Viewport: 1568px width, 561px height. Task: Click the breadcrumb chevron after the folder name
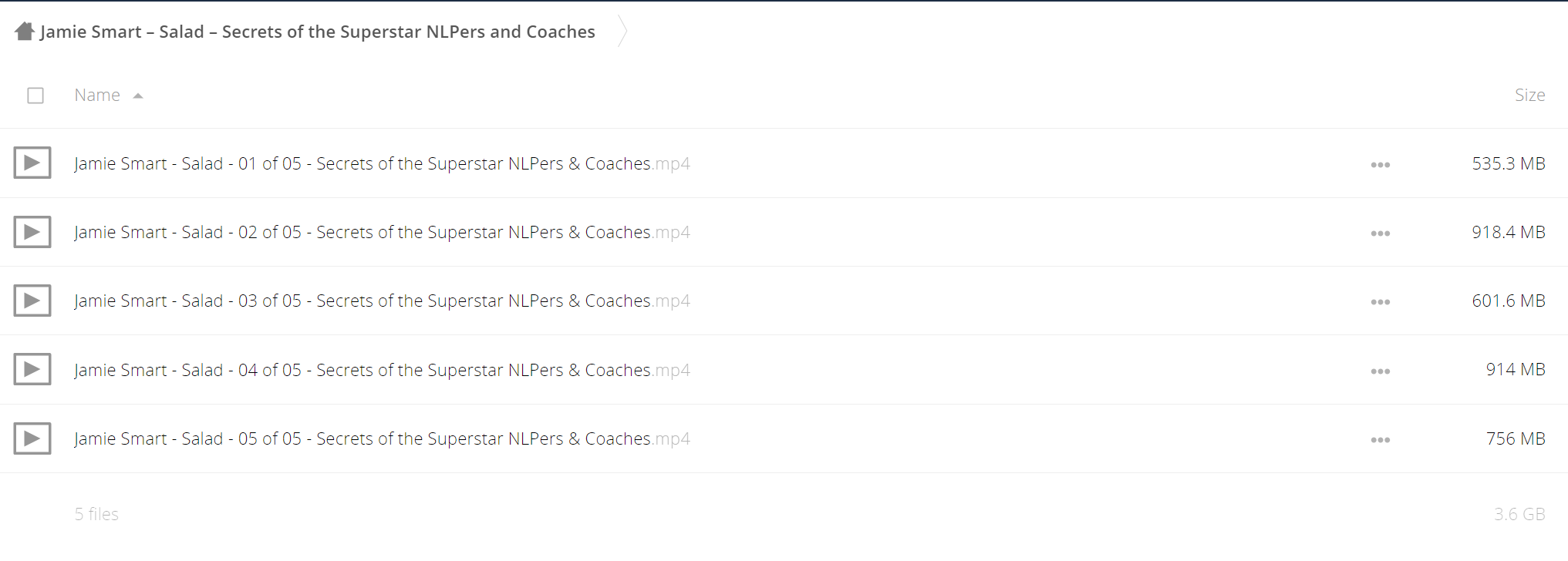pos(622,32)
